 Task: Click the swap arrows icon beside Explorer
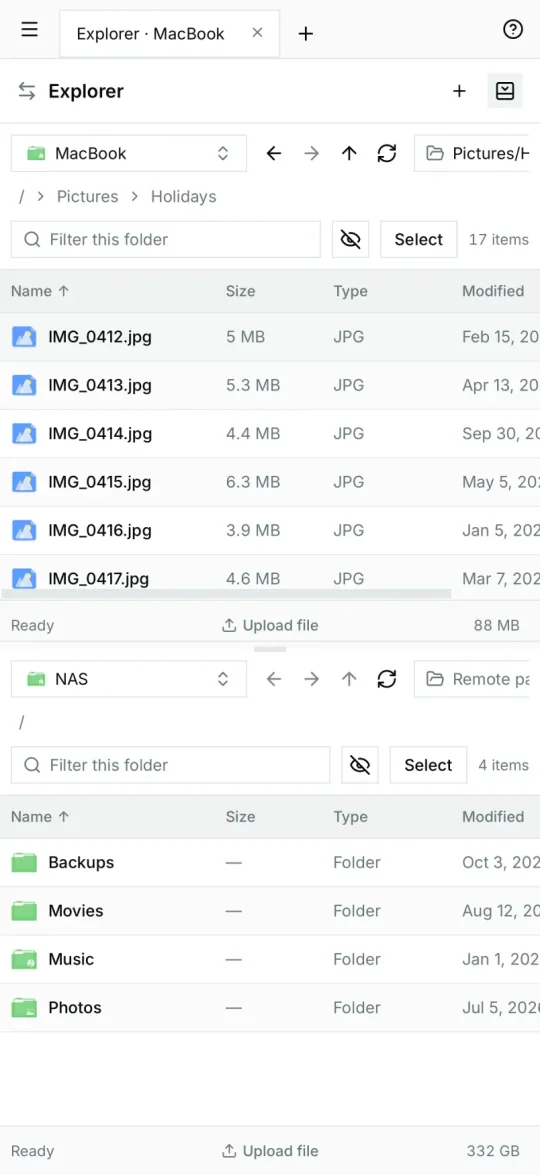click(x=27, y=91)
